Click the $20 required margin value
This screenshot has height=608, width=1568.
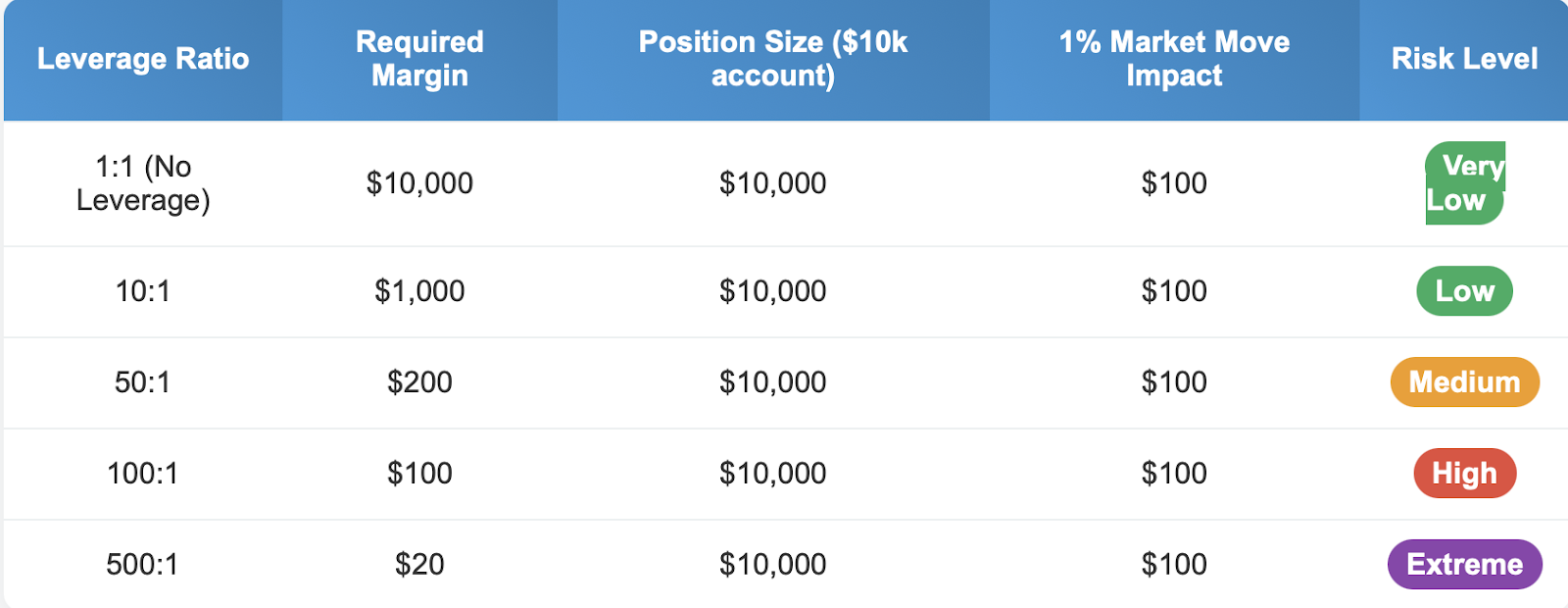[x=419, y=565]
